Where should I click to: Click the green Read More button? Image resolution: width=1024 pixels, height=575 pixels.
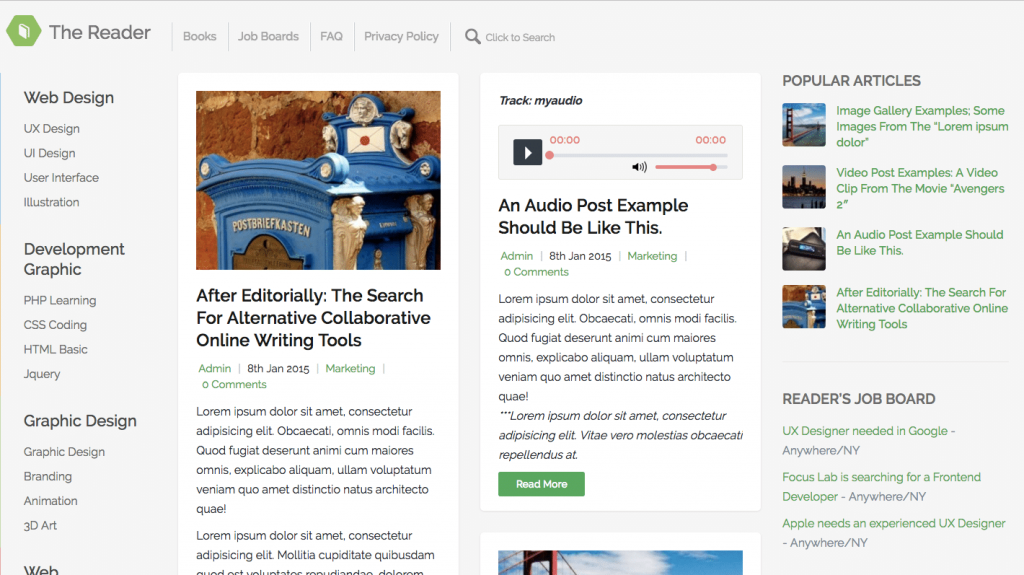click(541, 484)
